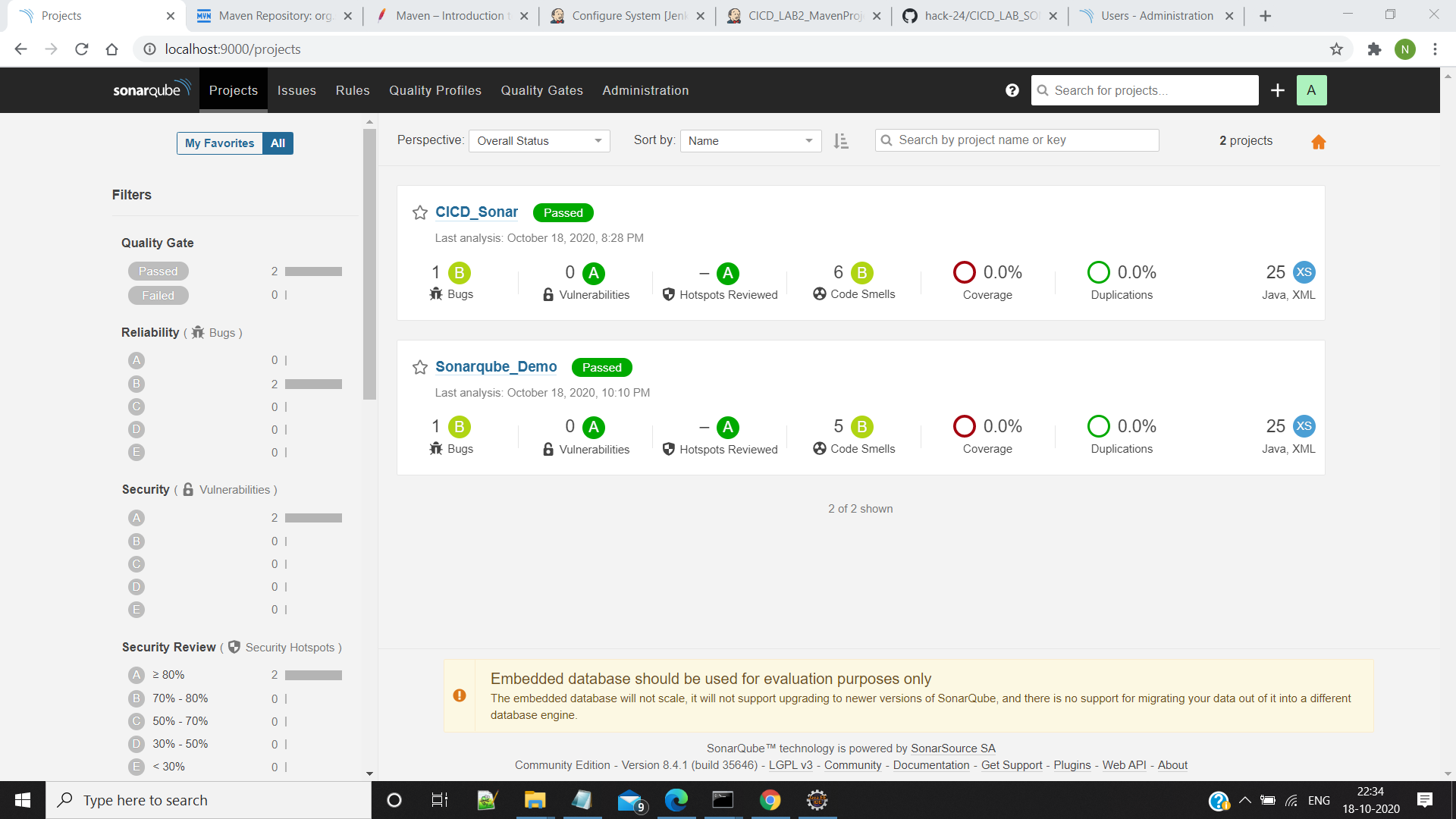Click the A vulnerabilities rating of CICD_Sonar
The image size is (1456, 819).
click(594, 273)
